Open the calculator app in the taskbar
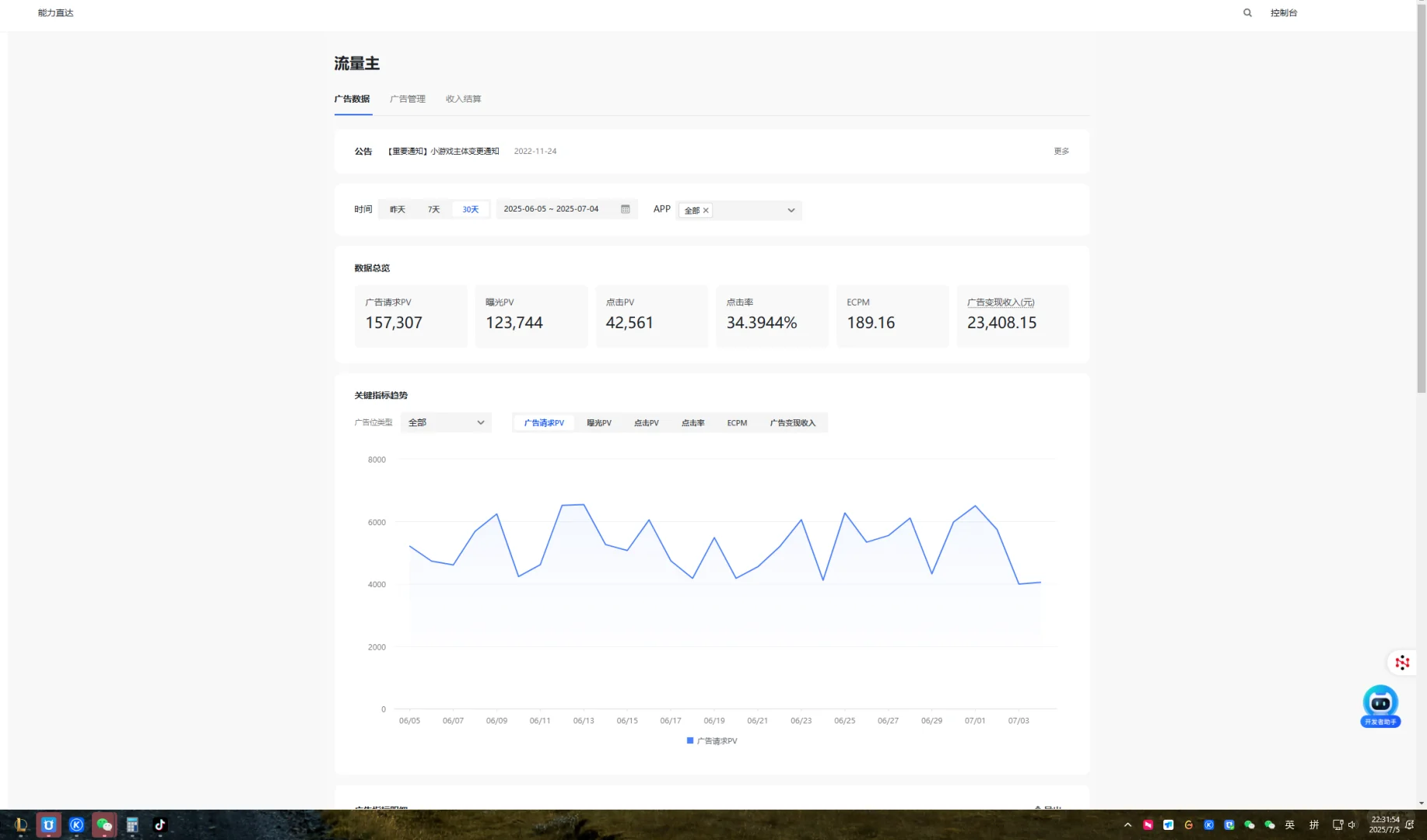Image resolution: width=1427 pixels, height=840 pixels. pos(132,825)
